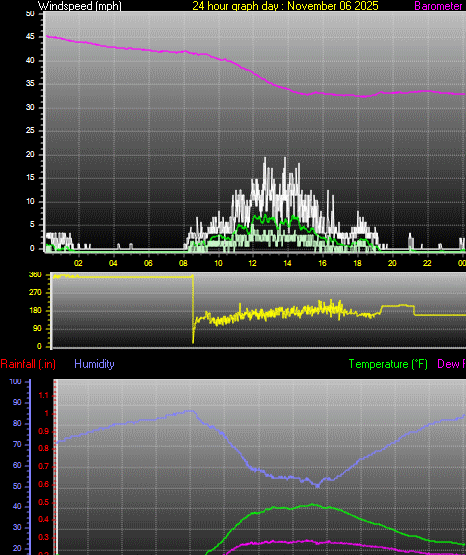
Task: Click the 'Windspeed (mph)' graph title
Action: 80,6
